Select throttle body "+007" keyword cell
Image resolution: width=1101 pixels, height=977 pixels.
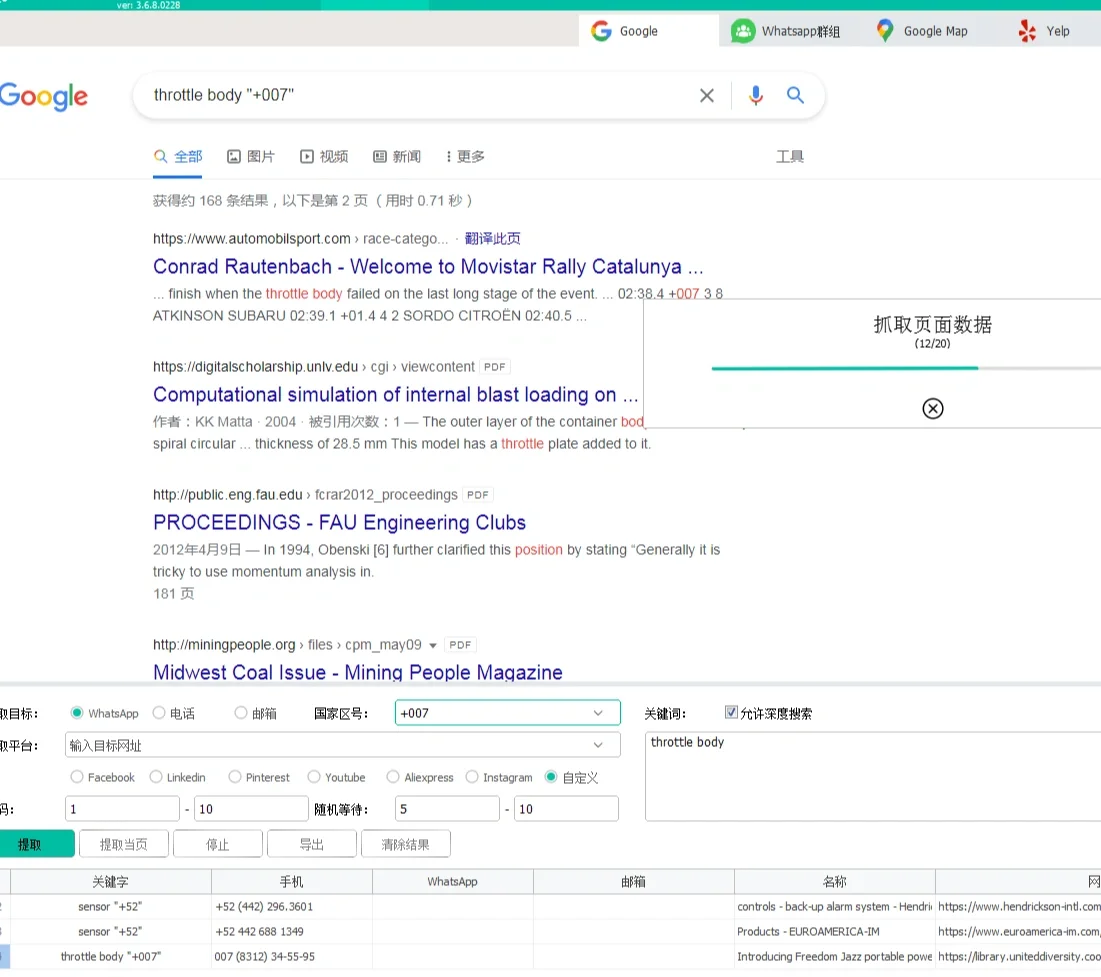[110, 957]
